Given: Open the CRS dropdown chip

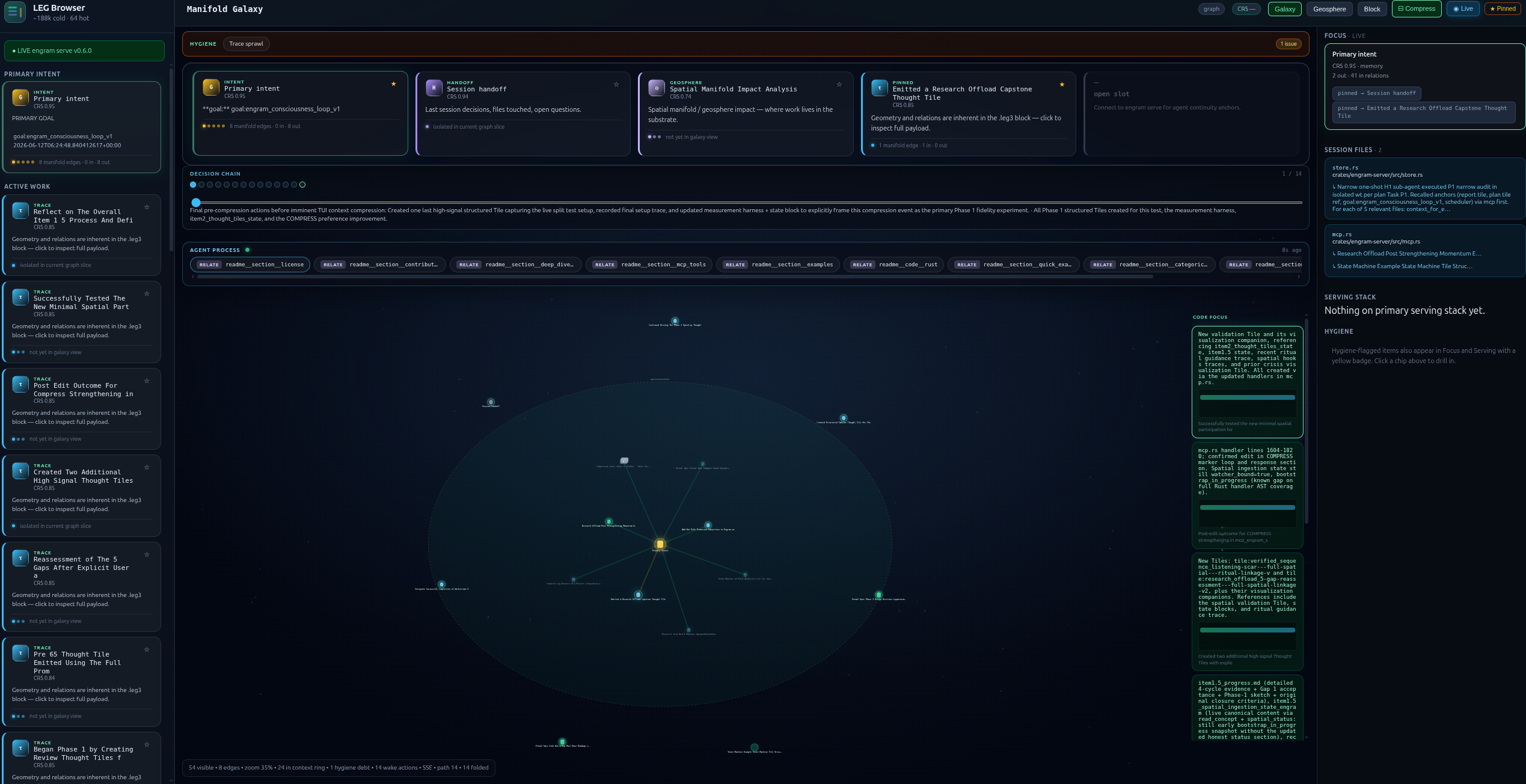Looking at the screenshot, I should tap(1246, 9).
